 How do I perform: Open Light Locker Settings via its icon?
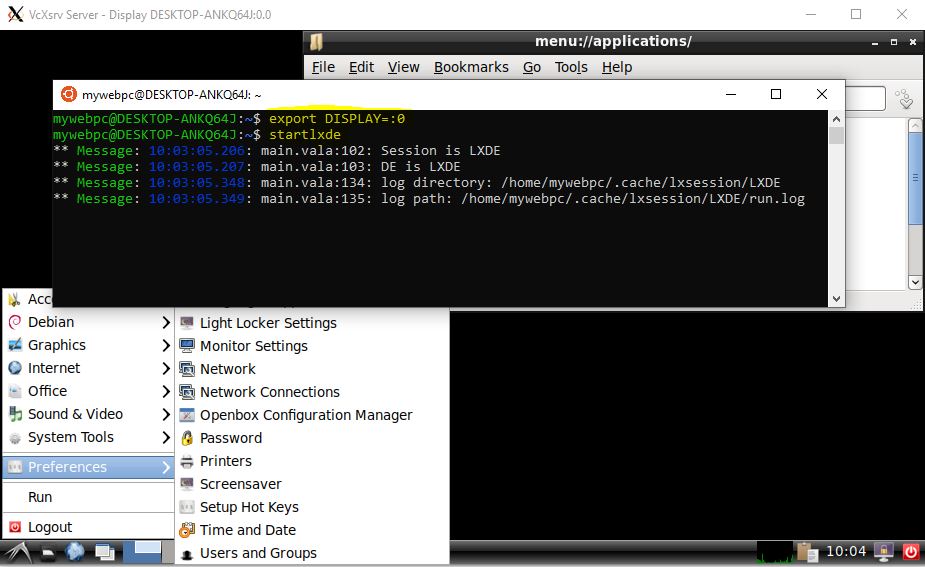tap(187, 323)
